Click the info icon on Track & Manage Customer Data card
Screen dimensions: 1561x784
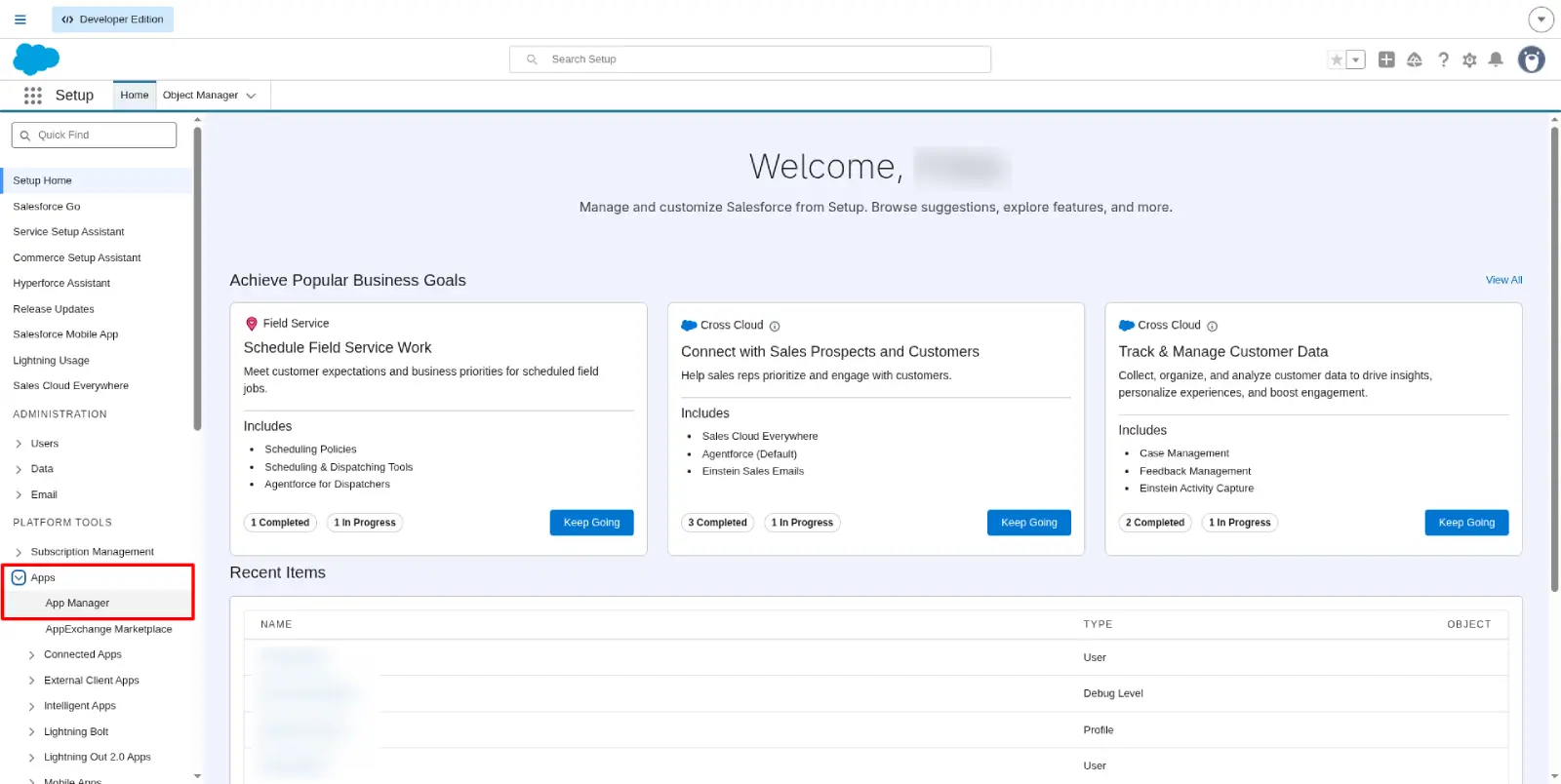(1212, 327)
